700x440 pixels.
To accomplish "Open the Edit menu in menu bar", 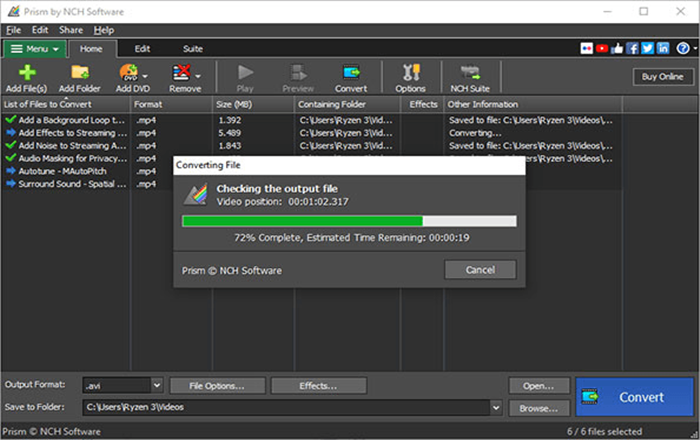I will pos(40,30).
